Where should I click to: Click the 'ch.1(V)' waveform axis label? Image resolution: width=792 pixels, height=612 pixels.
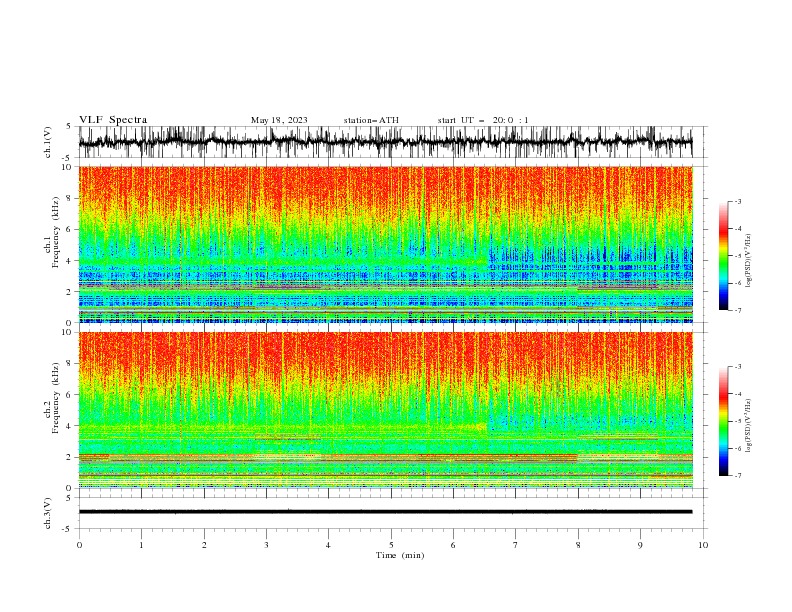coord(48,142)
